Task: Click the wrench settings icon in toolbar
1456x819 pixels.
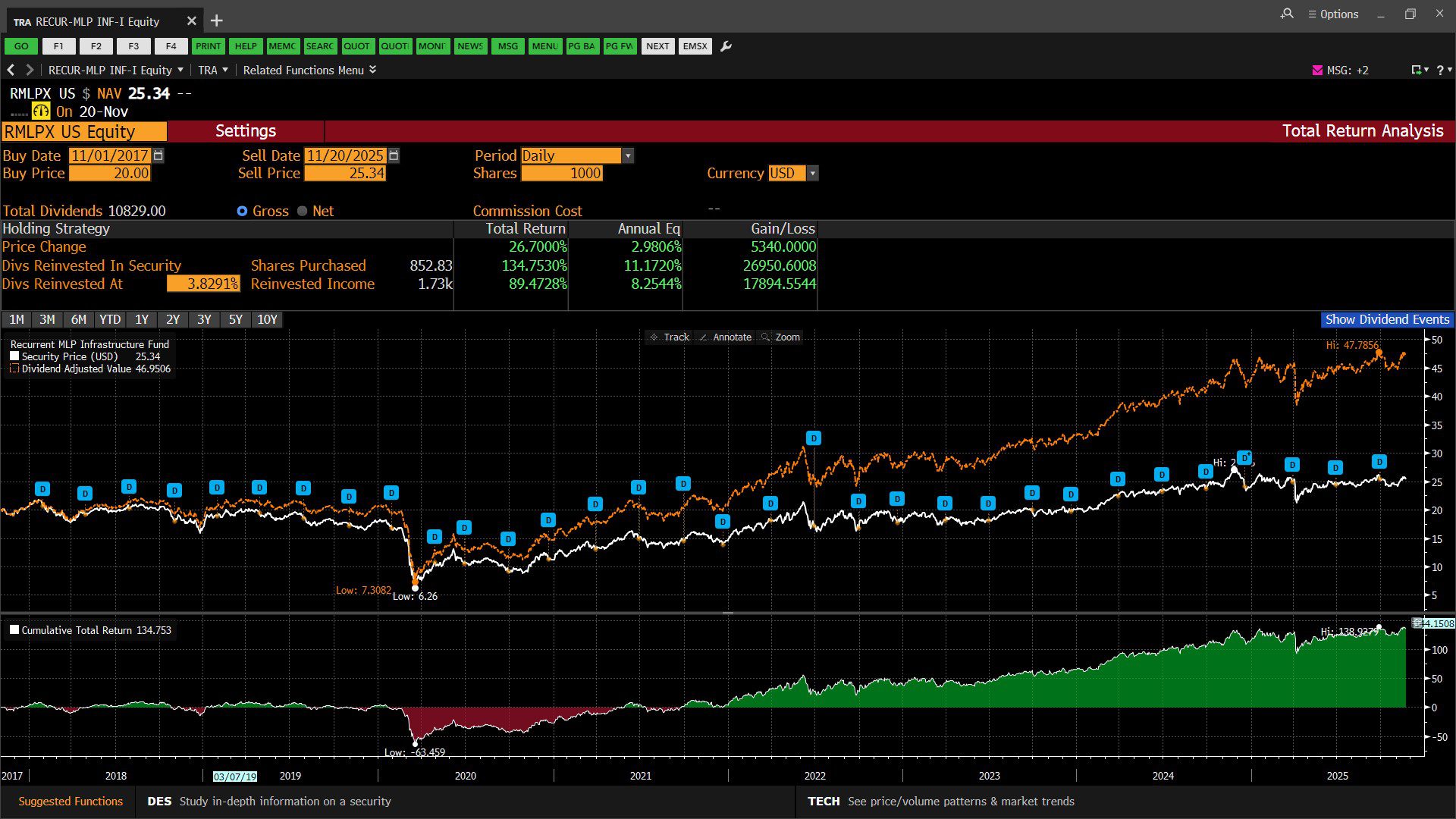Action: (x=726, y=46)
